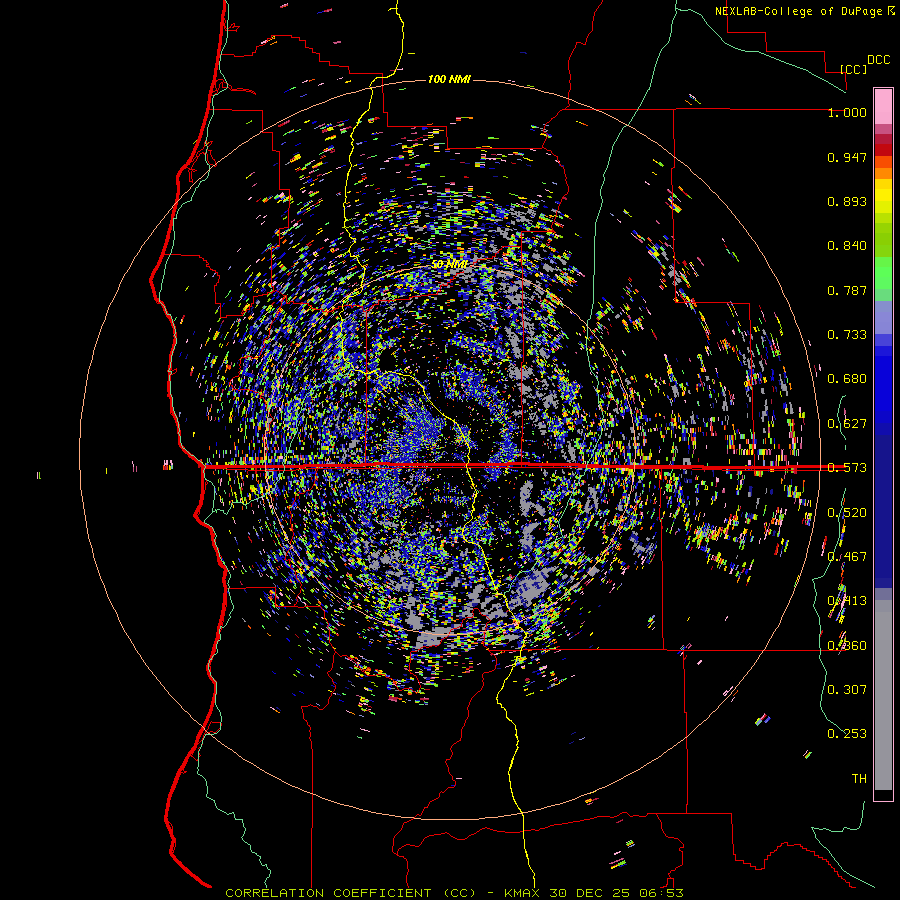This screenshot has height=900, width=900.
Task: Select the 0.733 scale value
Action: (847, 335)
